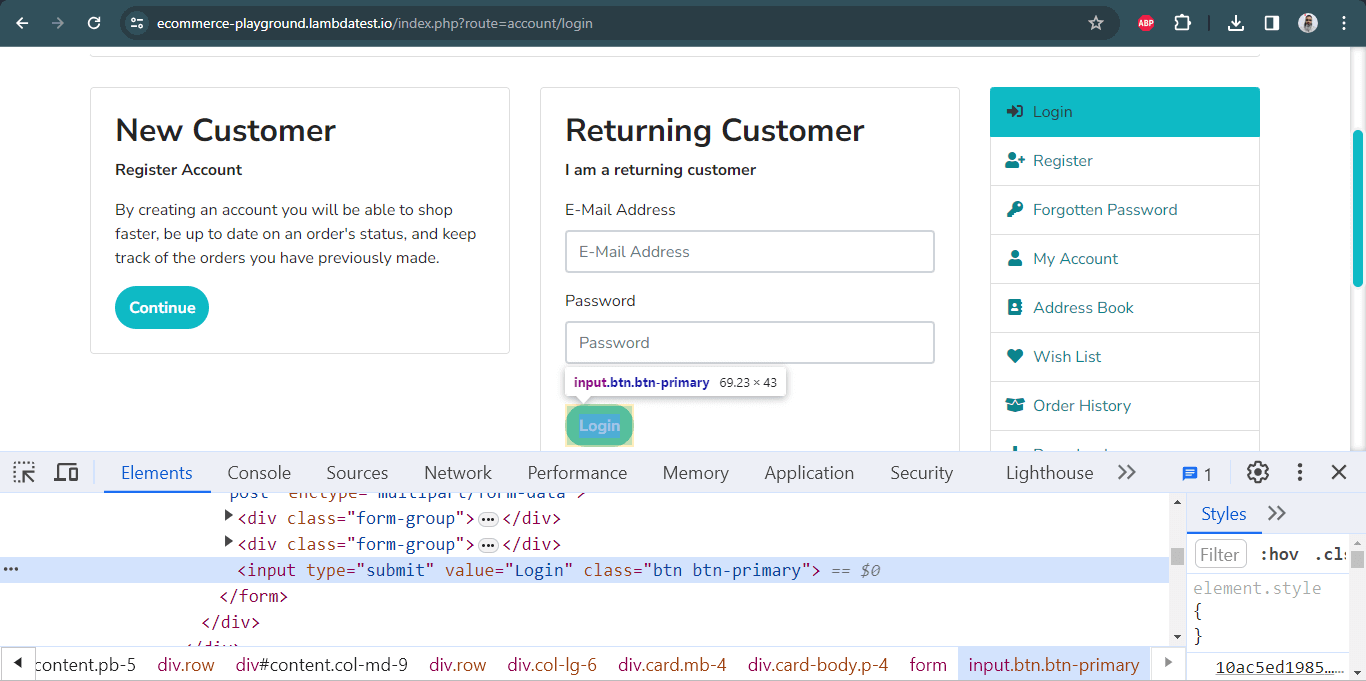Toggle the device emulation toolbar
The height and width of the screenshot is (681, 1366).
click(x=66, y=471)
